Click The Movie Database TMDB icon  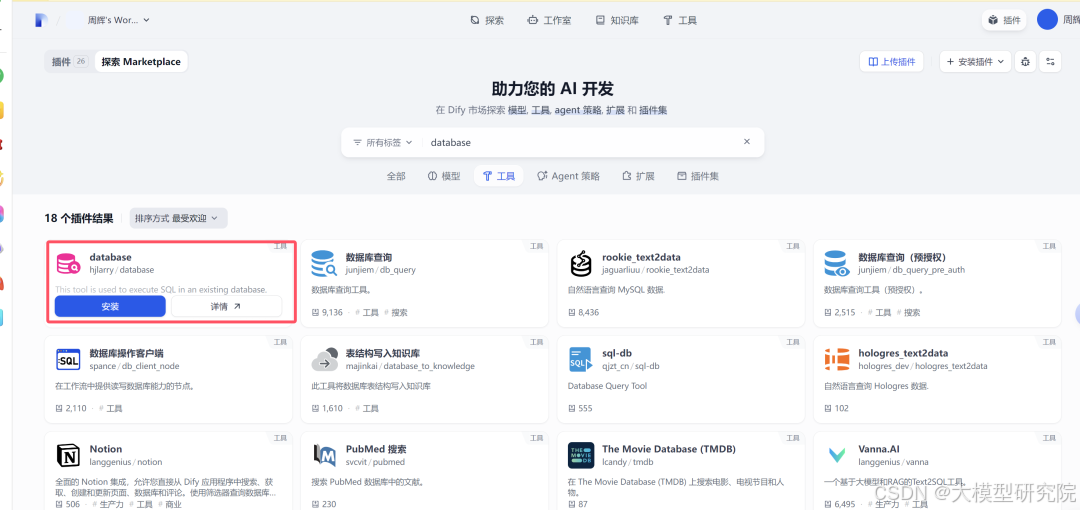tap(581, 456)
